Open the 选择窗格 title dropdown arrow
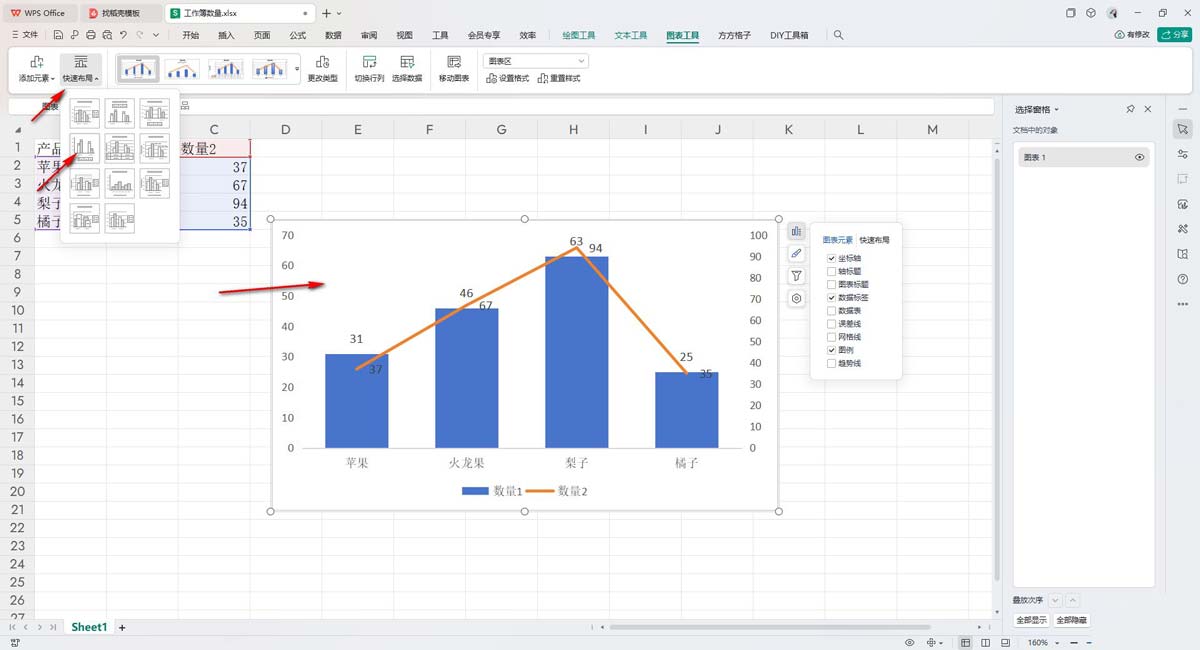The image size is (1200, 650). (1057, 110)
